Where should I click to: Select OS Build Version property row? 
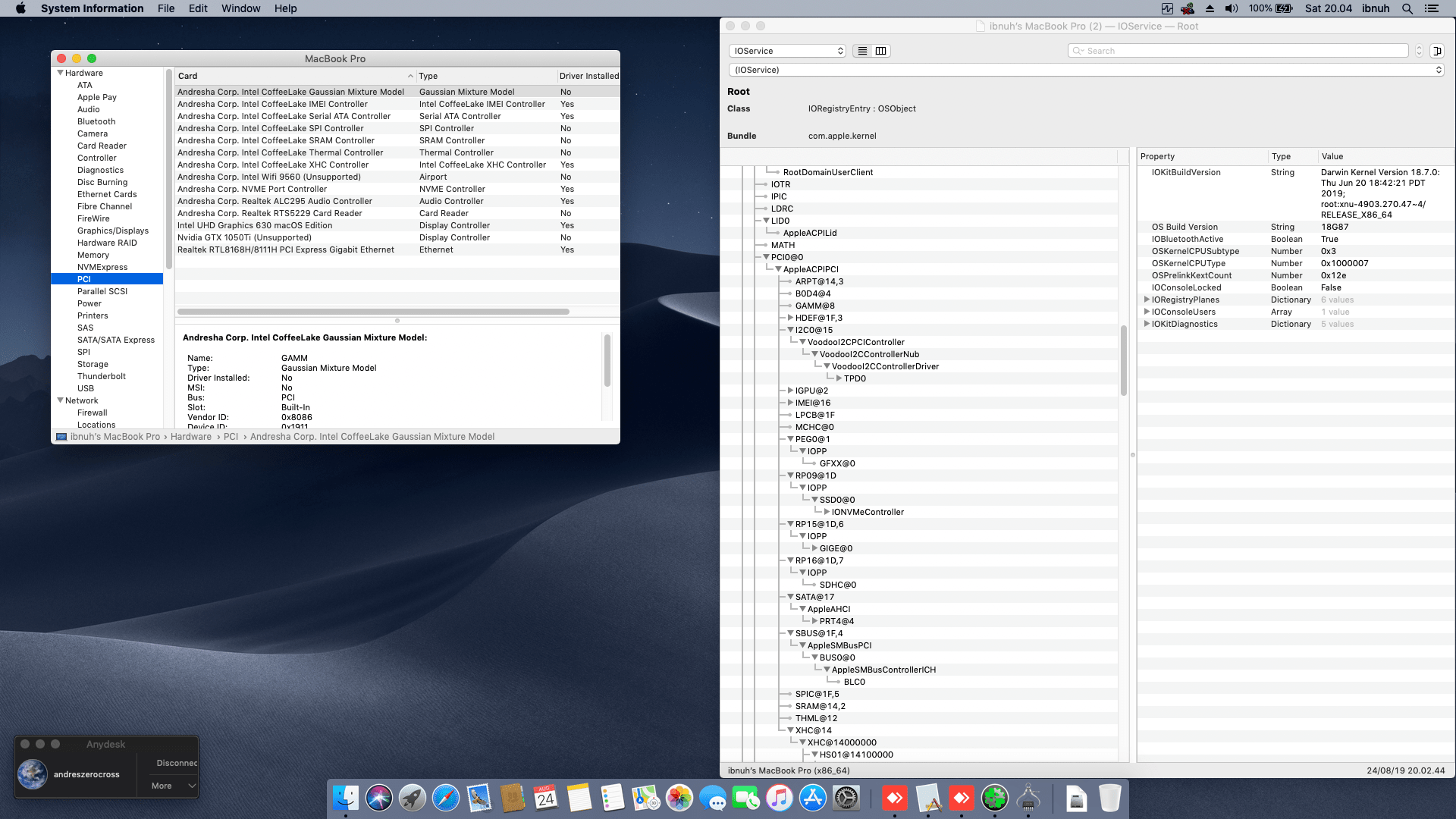pyautogui.click(x=1295, y=227)
